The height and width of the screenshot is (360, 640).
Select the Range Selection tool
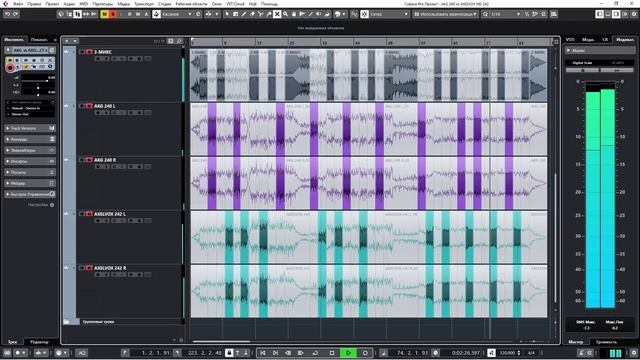[x=236, y=14]
